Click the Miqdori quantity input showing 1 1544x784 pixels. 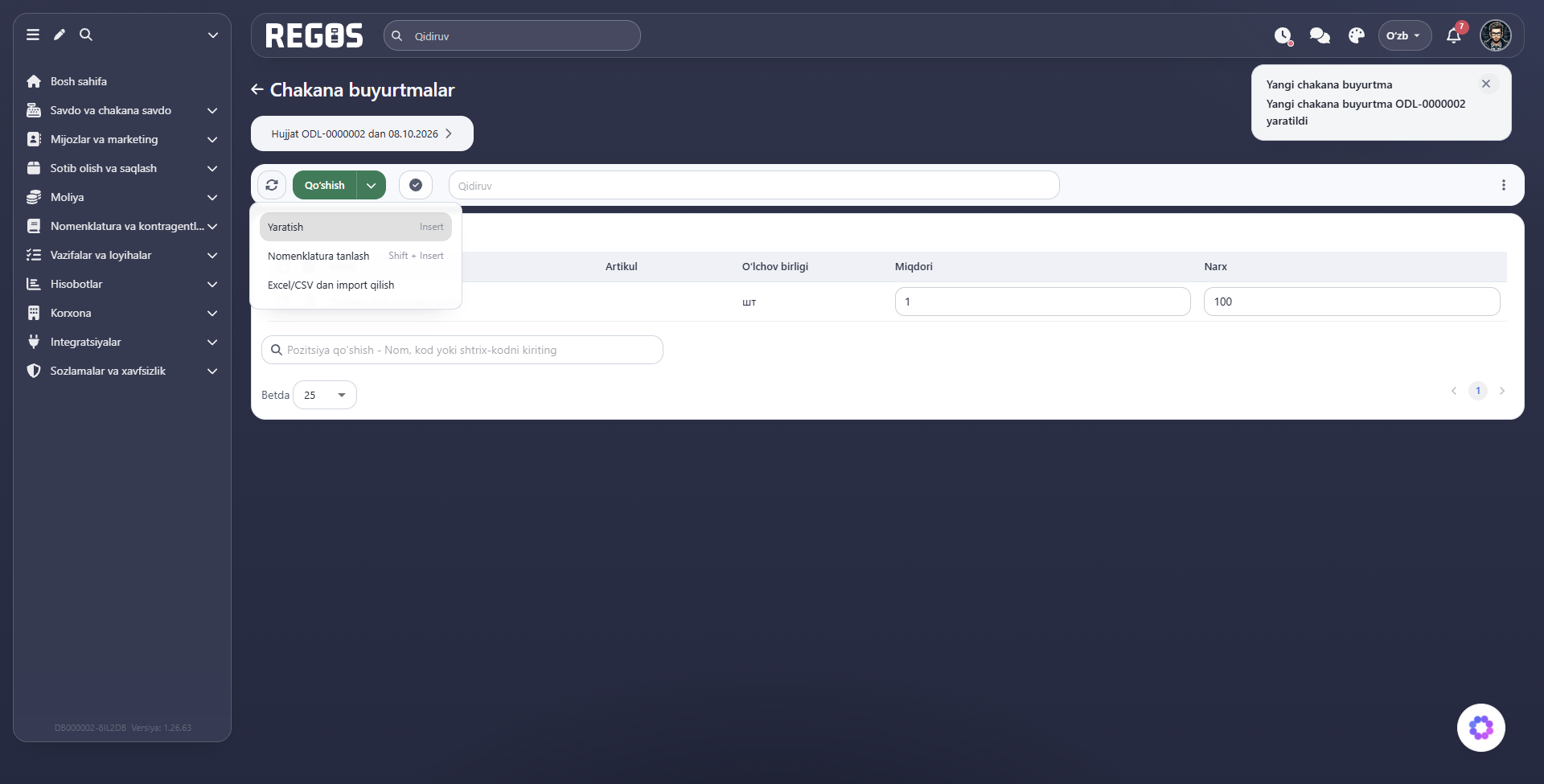pos(1042,302)
